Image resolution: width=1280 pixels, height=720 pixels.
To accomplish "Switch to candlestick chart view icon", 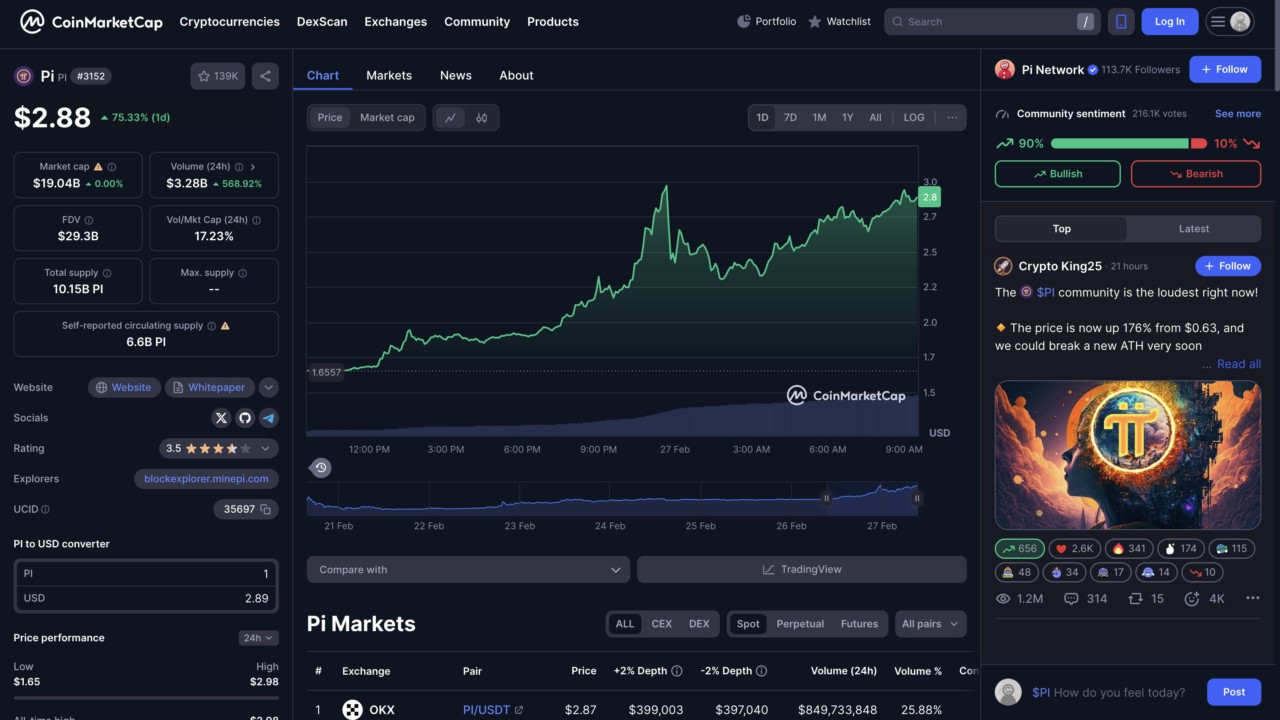I will point(482,118).
